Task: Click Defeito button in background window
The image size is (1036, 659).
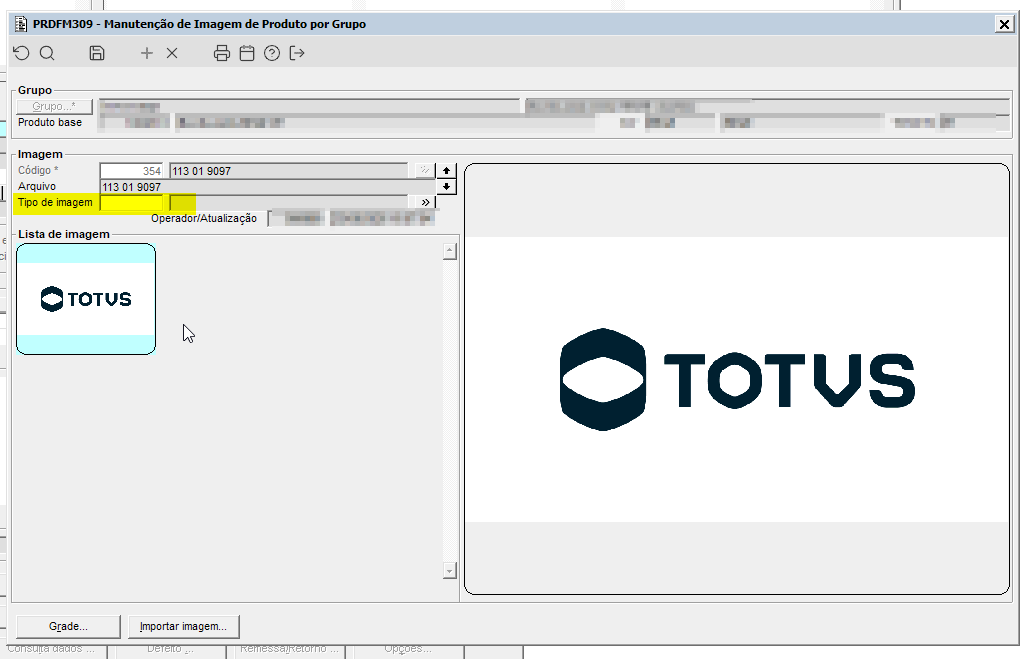Action: pos(170,649)
